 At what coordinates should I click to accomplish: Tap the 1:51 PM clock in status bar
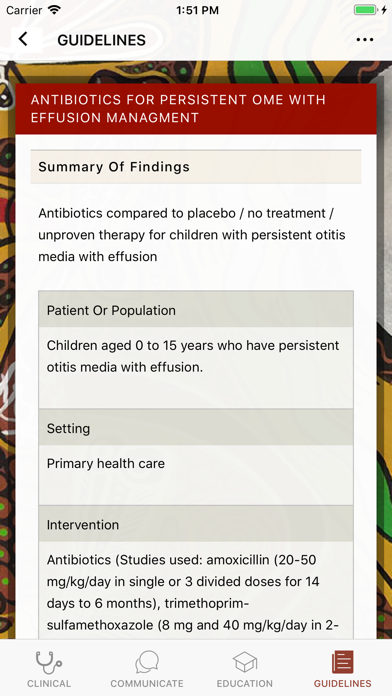[197, 10]
